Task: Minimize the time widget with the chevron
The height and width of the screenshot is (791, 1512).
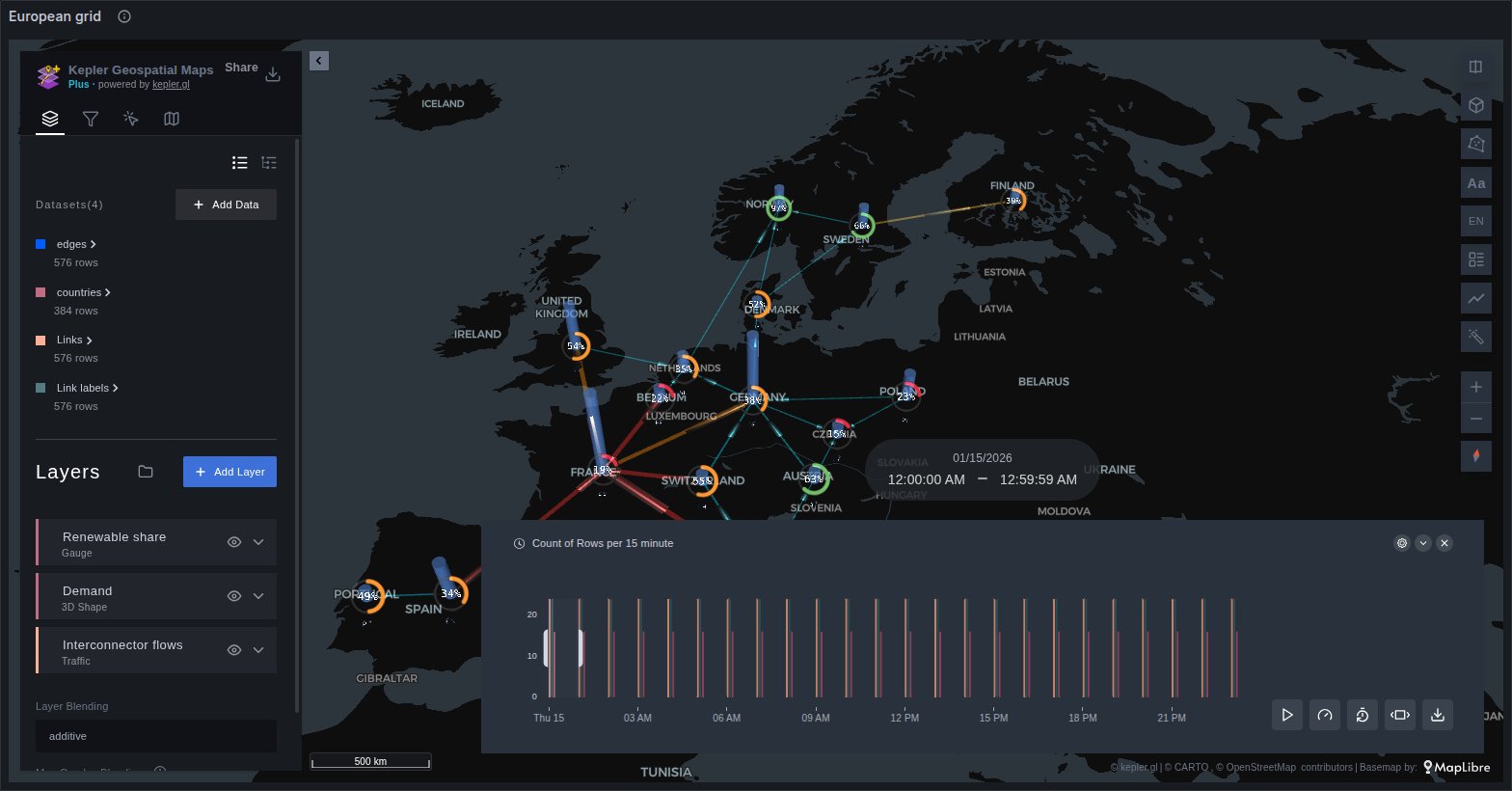Action: pyautogui.click(x=1423, y=543)
